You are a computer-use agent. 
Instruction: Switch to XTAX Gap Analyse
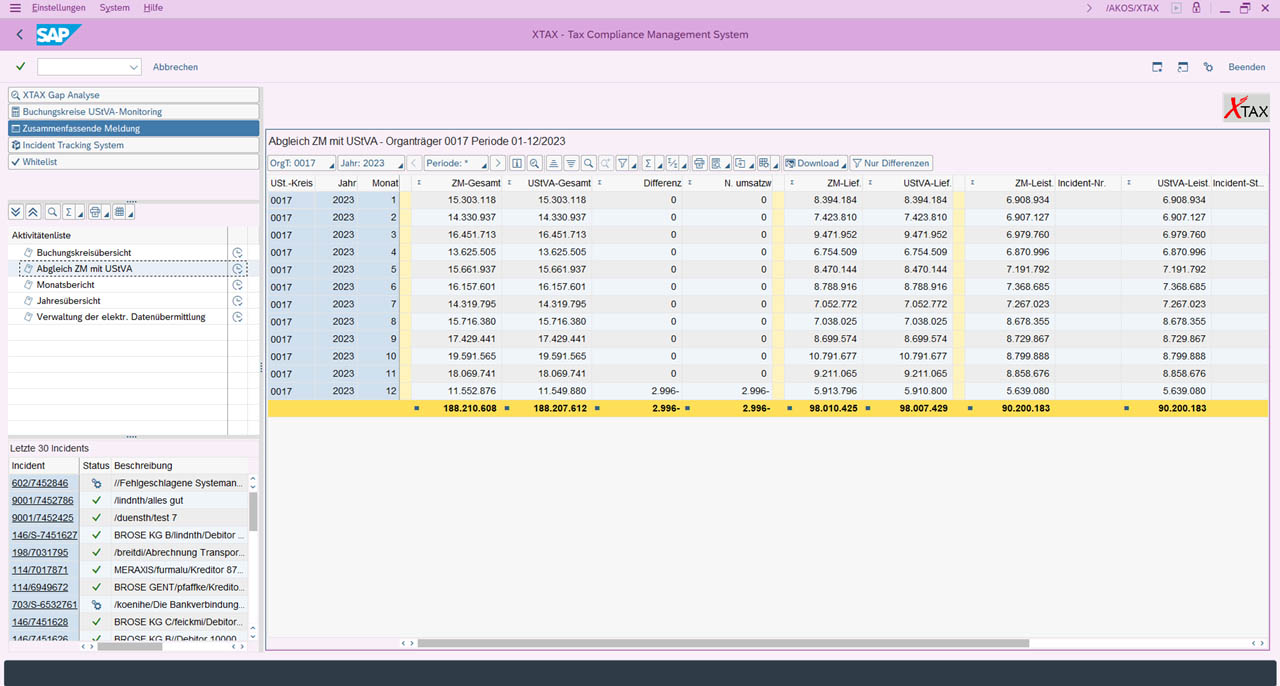click(x=133, y=95)
